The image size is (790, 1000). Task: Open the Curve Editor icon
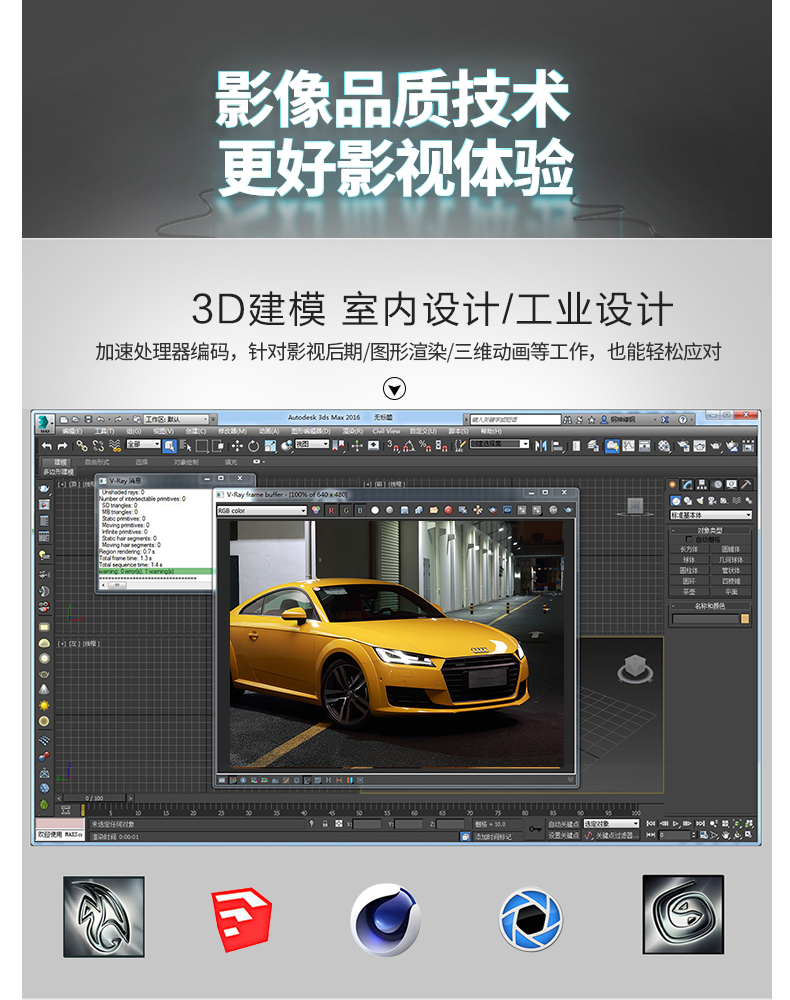tap(628, 445)
